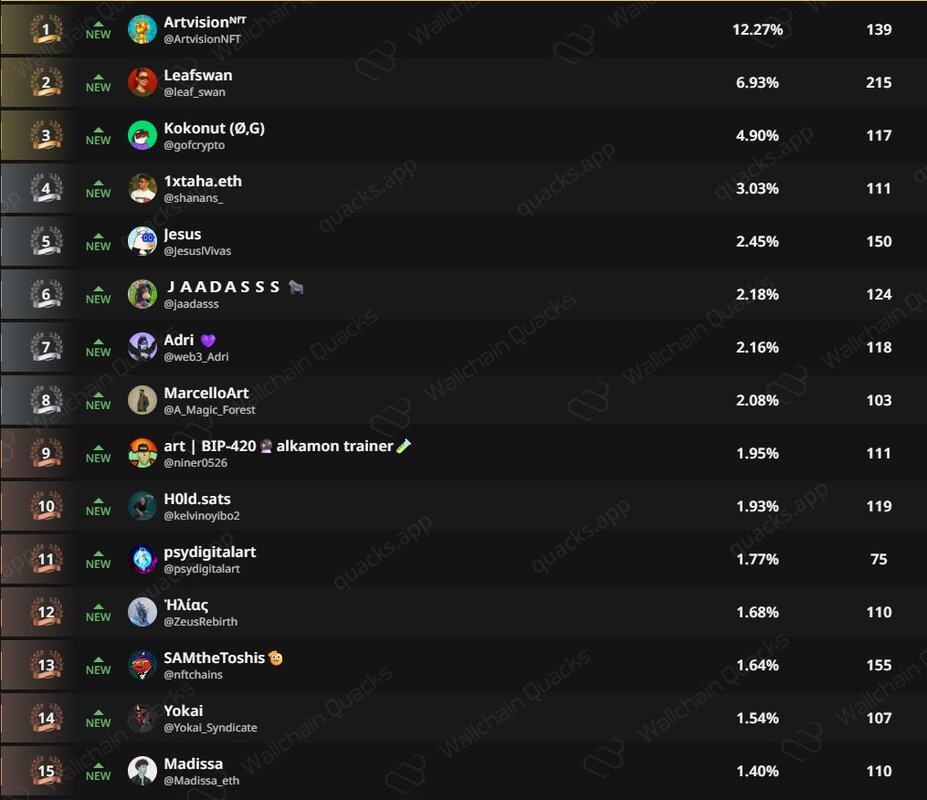927x800 pixels.
Task: Click ArtvisionNFT's profile avatar
Action: coord(142,29)
